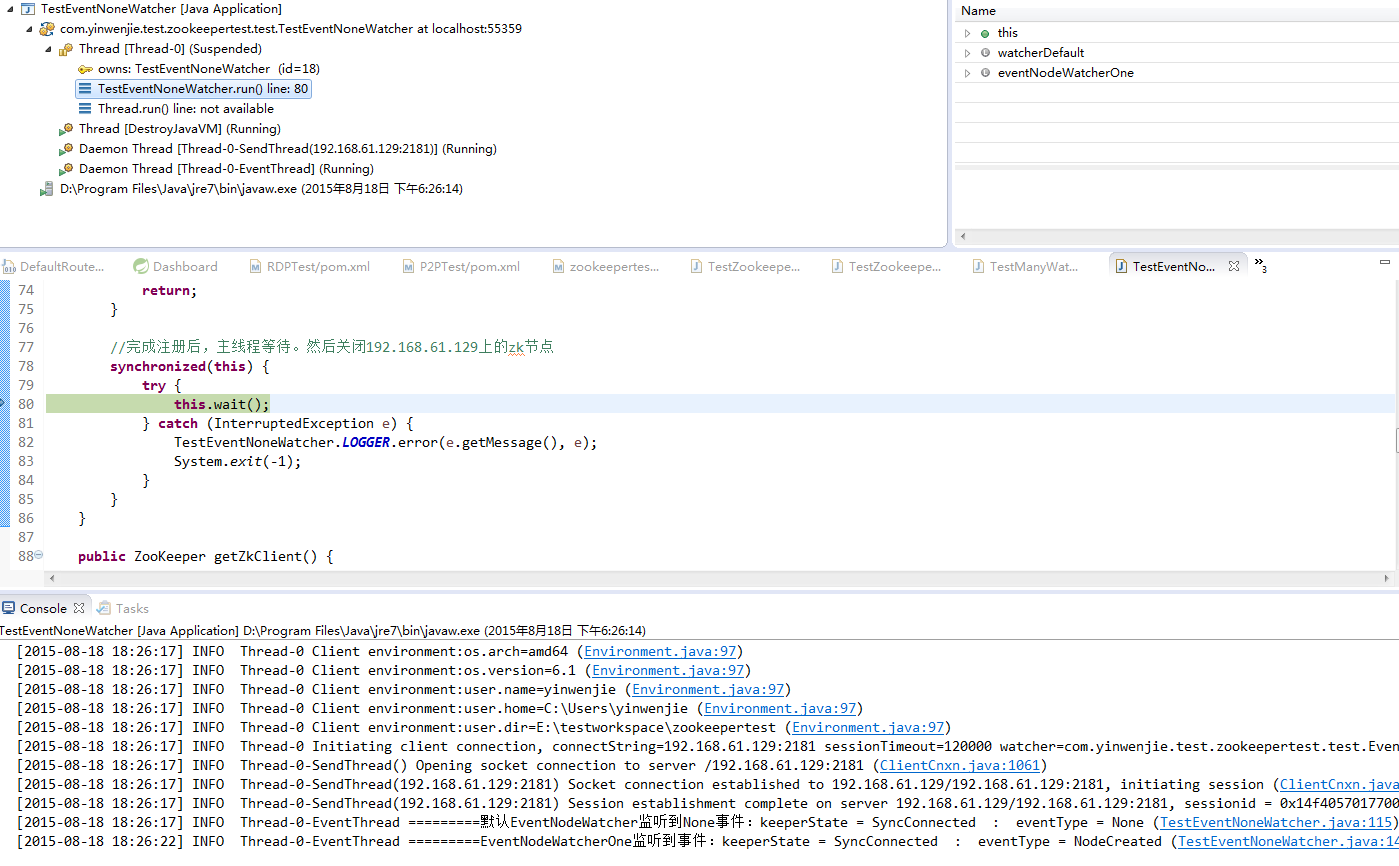Collapse the Thread [Thread-0] (Suspended) node
Viewport: 1399px width, 866px height.
point(48,49)
